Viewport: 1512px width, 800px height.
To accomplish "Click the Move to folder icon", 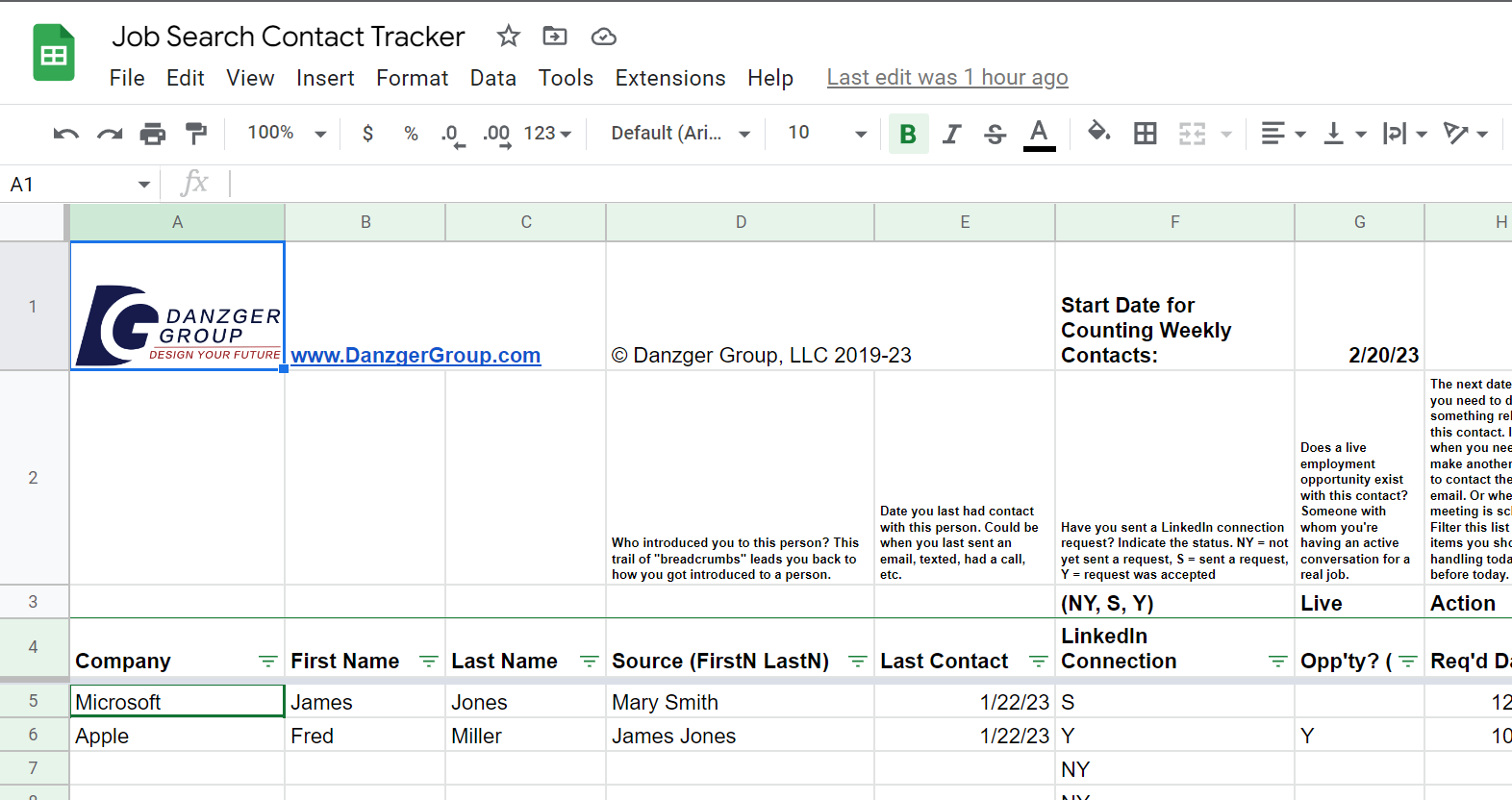I will pos(555,37).
